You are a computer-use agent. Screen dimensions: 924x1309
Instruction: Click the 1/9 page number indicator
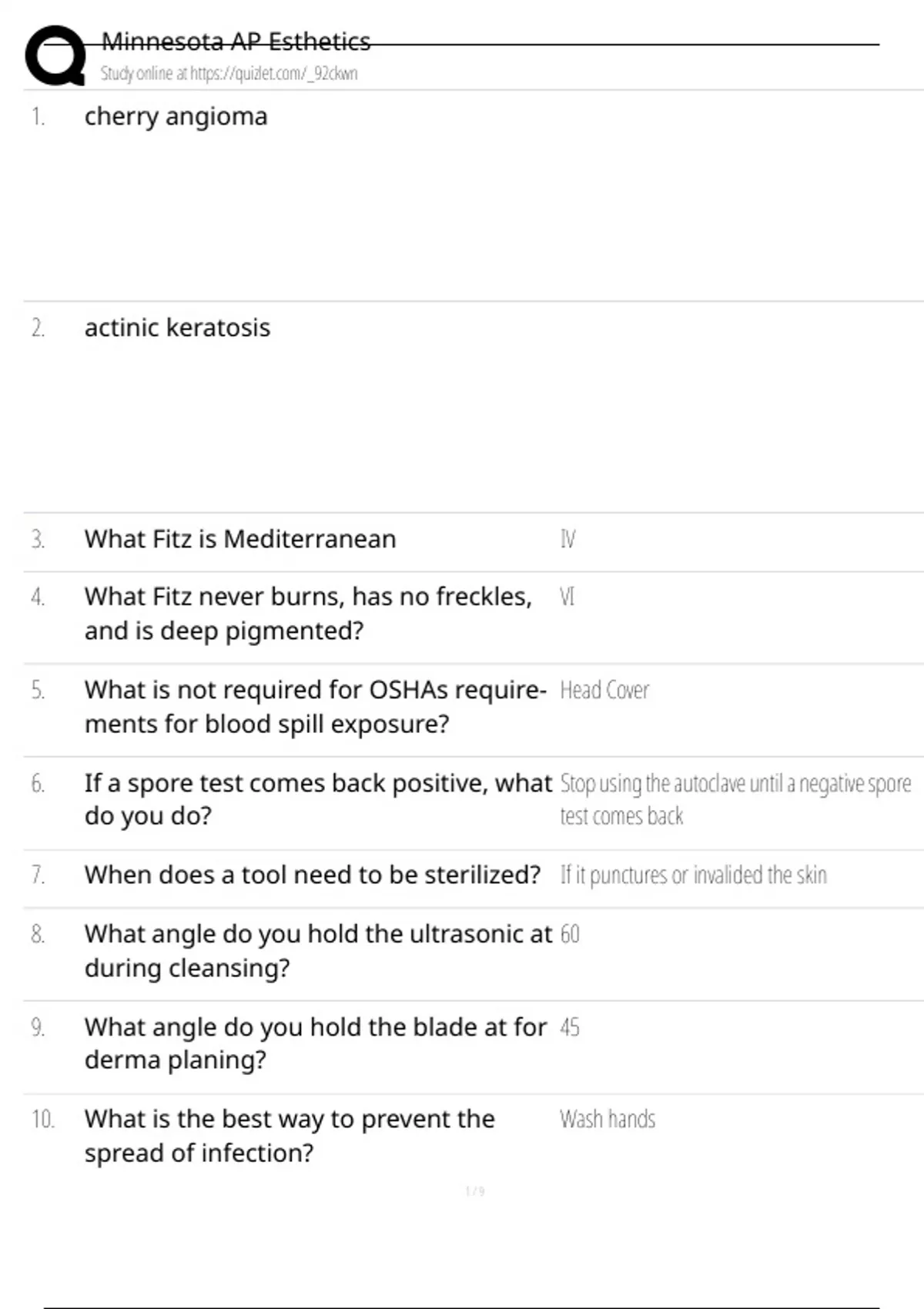[475, 1191]
